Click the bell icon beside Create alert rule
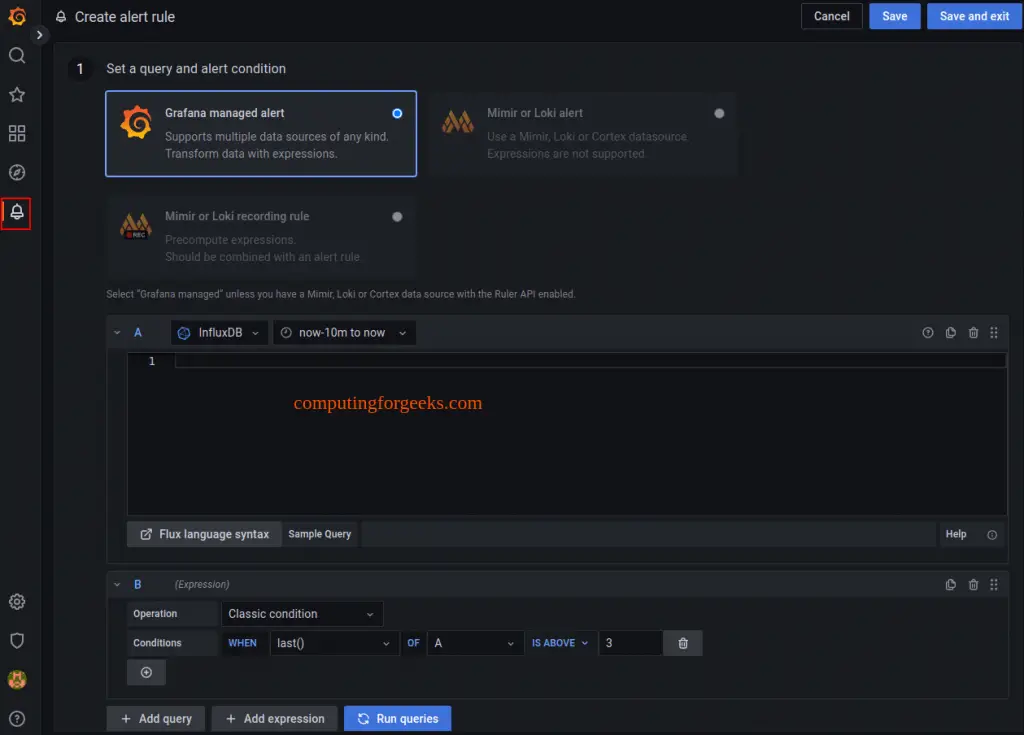 pos(61,17)
